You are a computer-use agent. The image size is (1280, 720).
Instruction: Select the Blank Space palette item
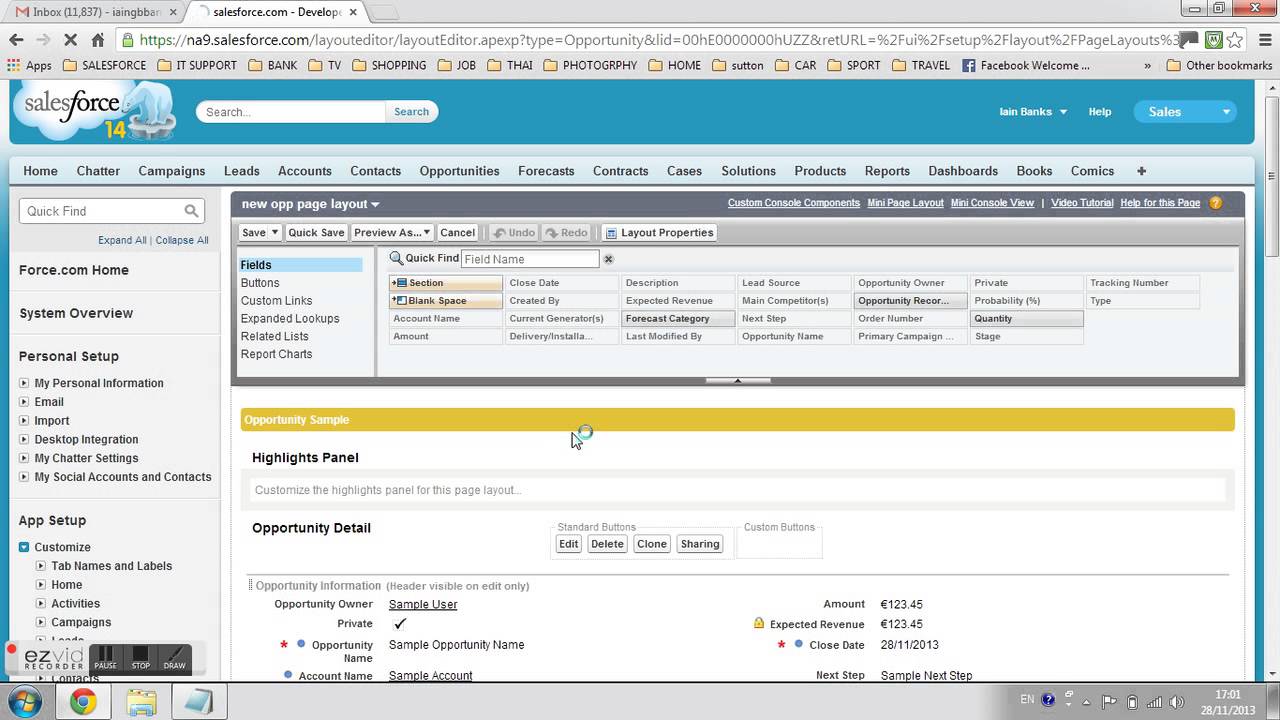click(445, 301)
